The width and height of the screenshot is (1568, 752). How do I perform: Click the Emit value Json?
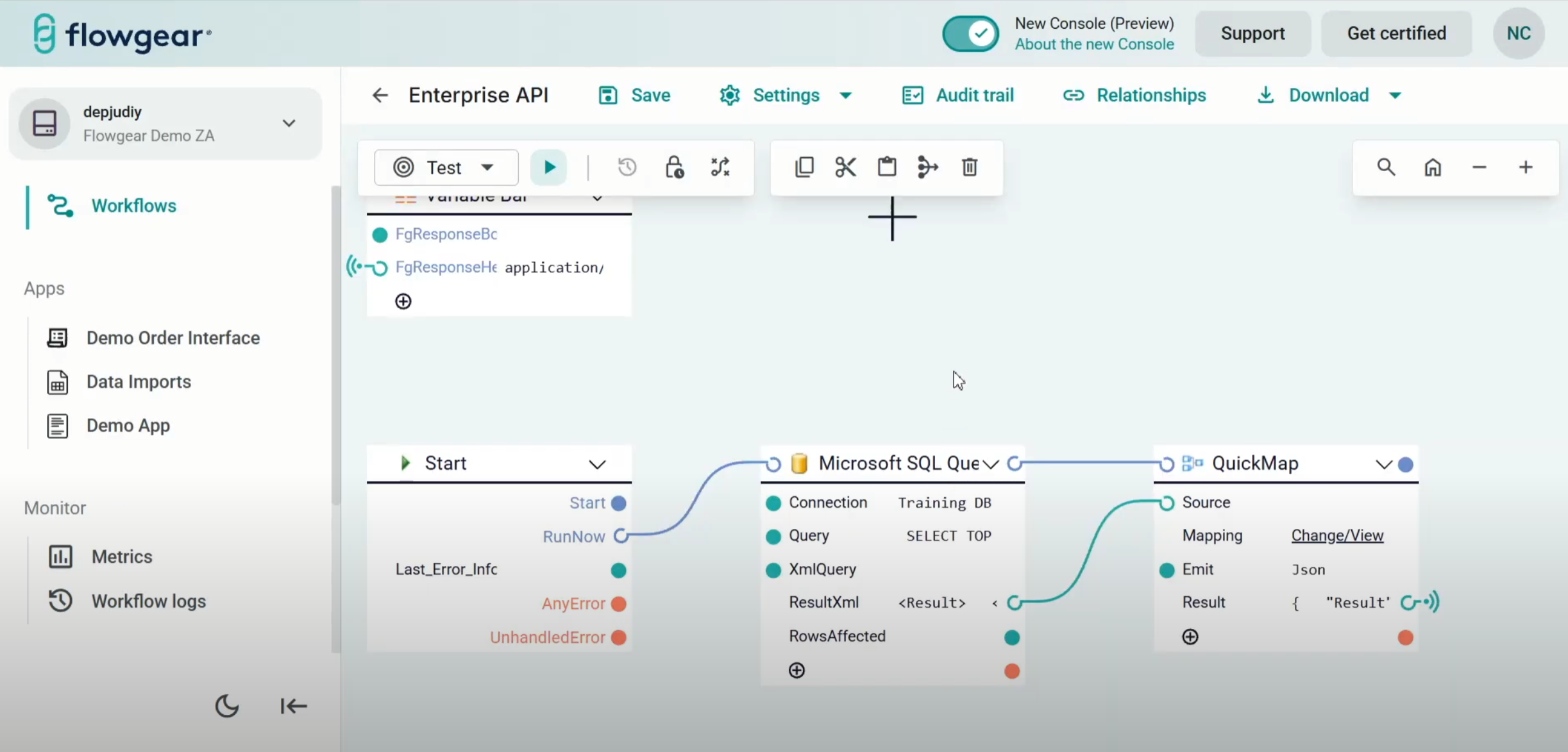pos(1308,570)
